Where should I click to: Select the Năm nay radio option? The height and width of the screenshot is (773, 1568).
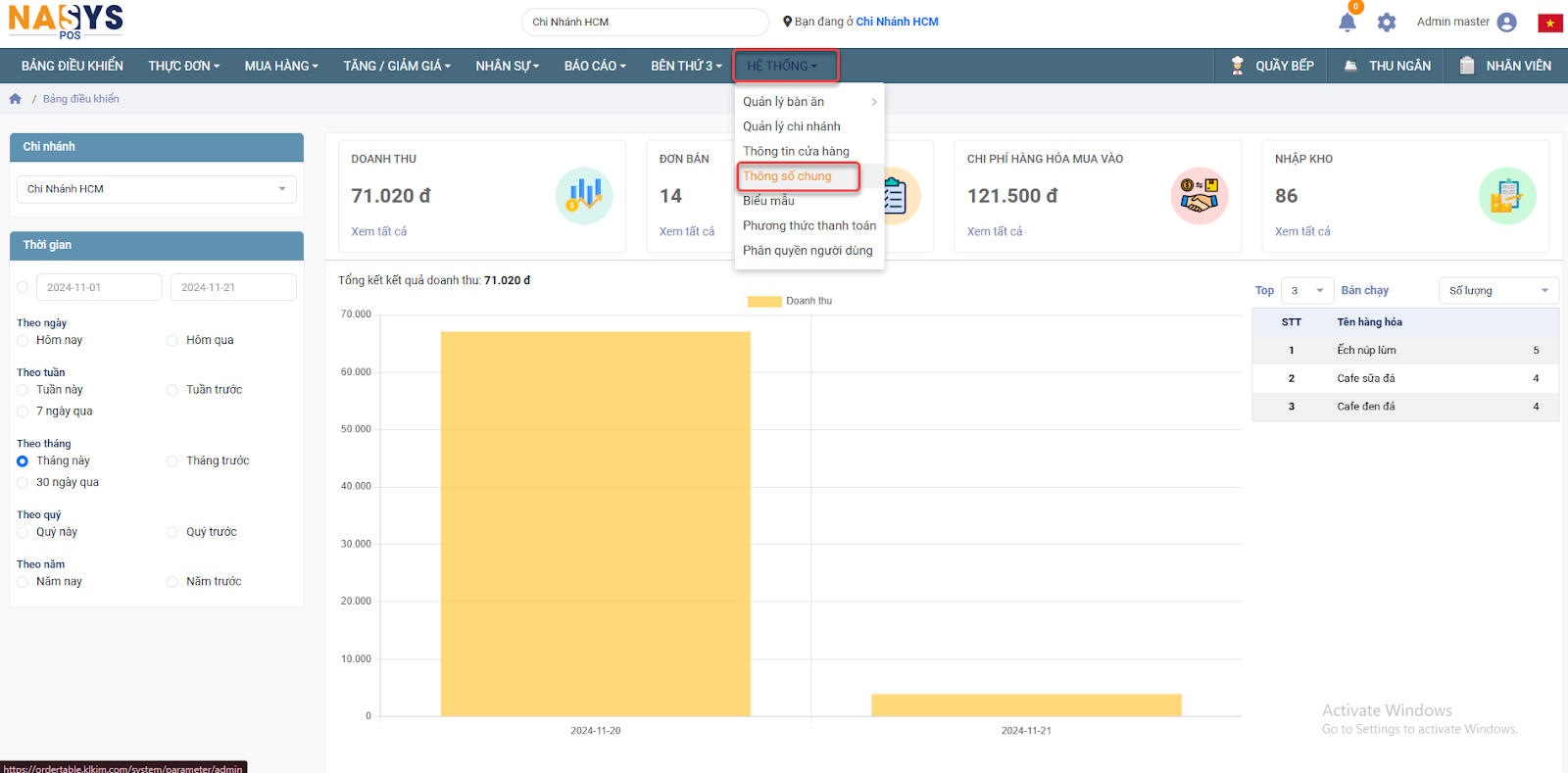[23, 582]
